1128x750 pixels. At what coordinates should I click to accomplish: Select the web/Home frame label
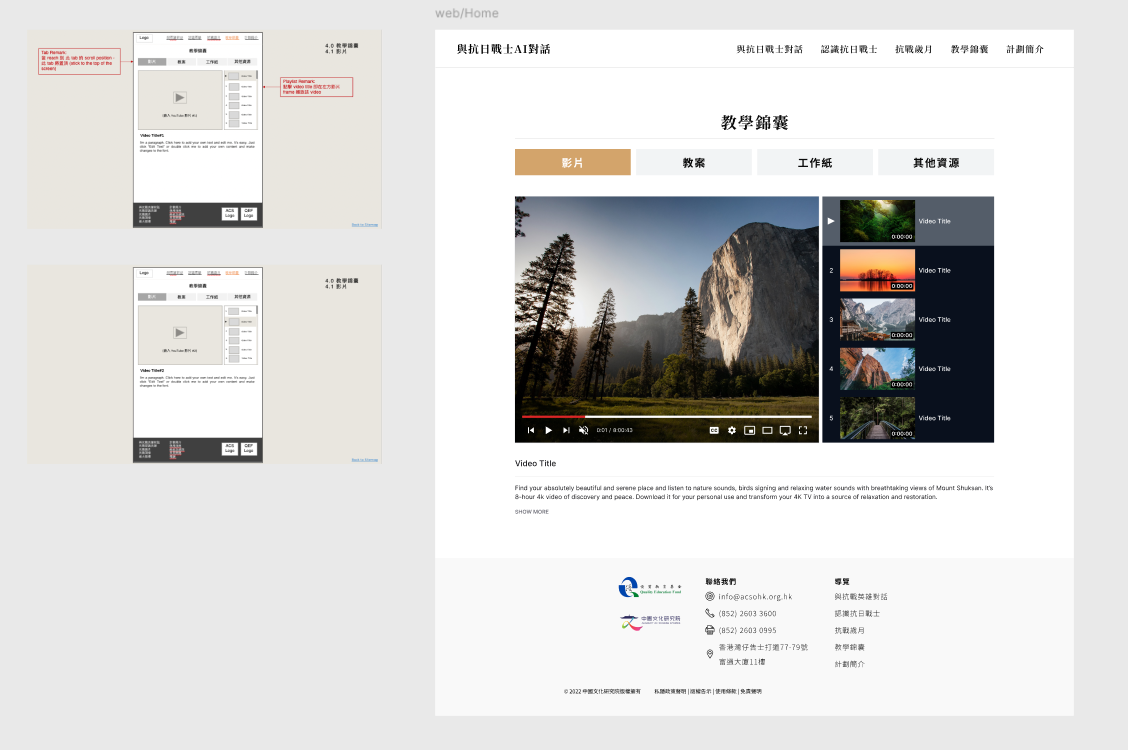tap(466, 13)
